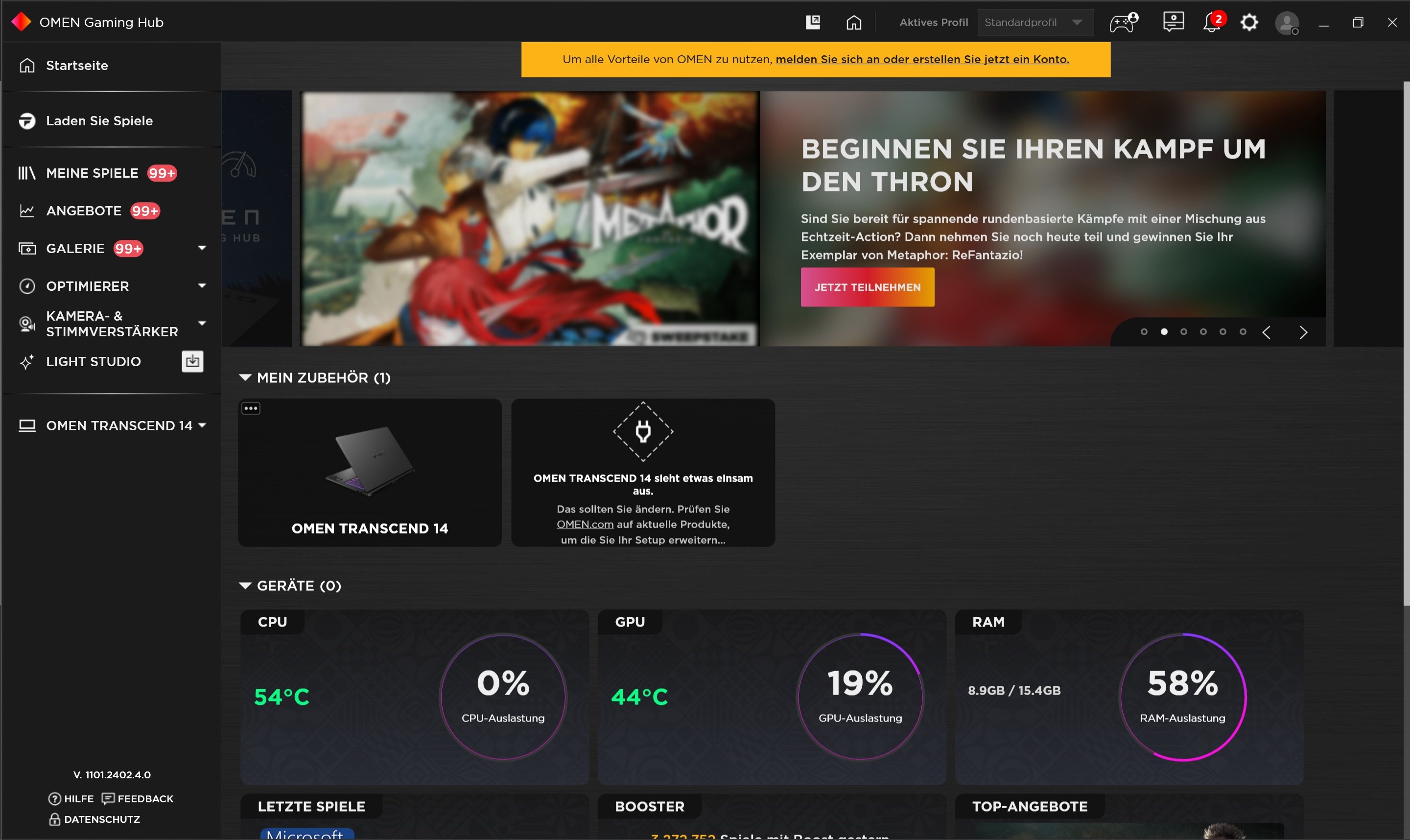Show previous carousel slide arrow
Viewport: 1410px width, 840px height.
(x=1266, y=332)
